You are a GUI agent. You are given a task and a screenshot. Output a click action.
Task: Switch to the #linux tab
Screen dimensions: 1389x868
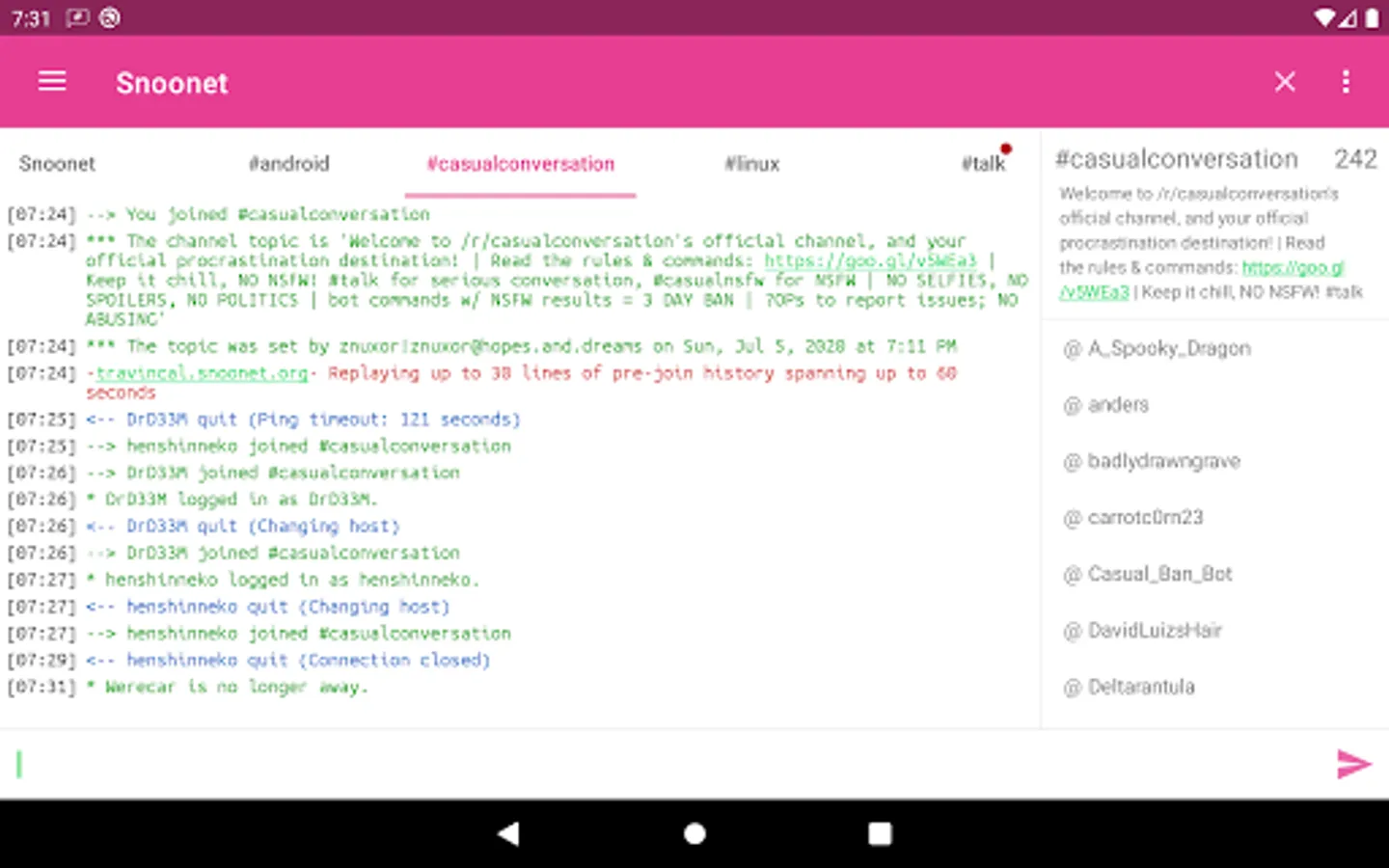coord(752,164)
